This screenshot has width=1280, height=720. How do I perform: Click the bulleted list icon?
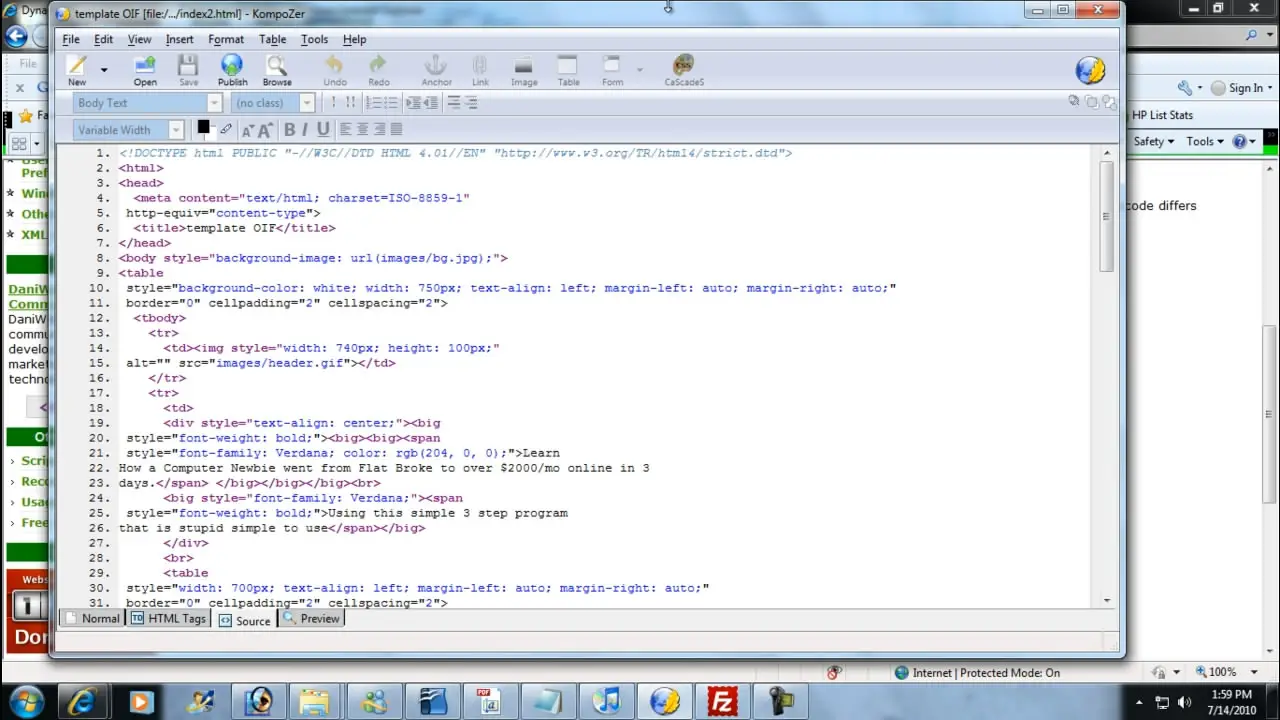[390, 103]
